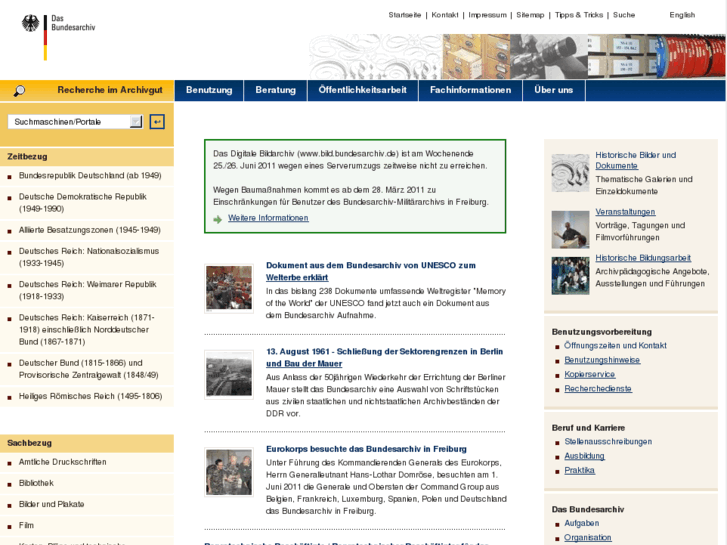Open the Benutzung menu
The width and height of the screenshot is (727, 545).
coord(209,90)
